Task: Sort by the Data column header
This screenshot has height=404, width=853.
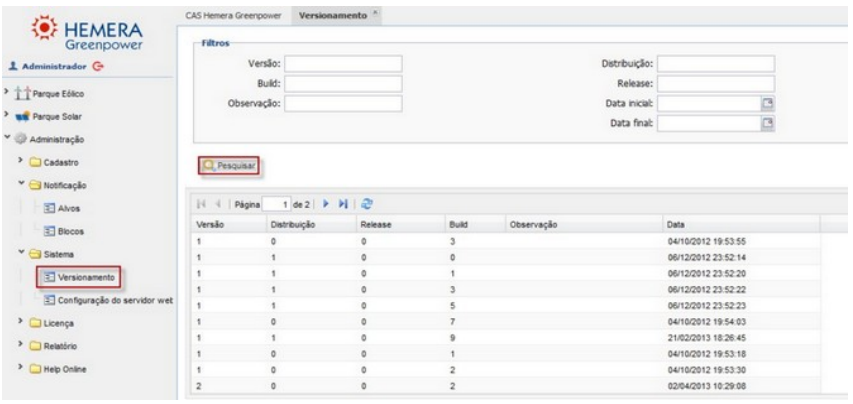Action: (x=676, y=226)
